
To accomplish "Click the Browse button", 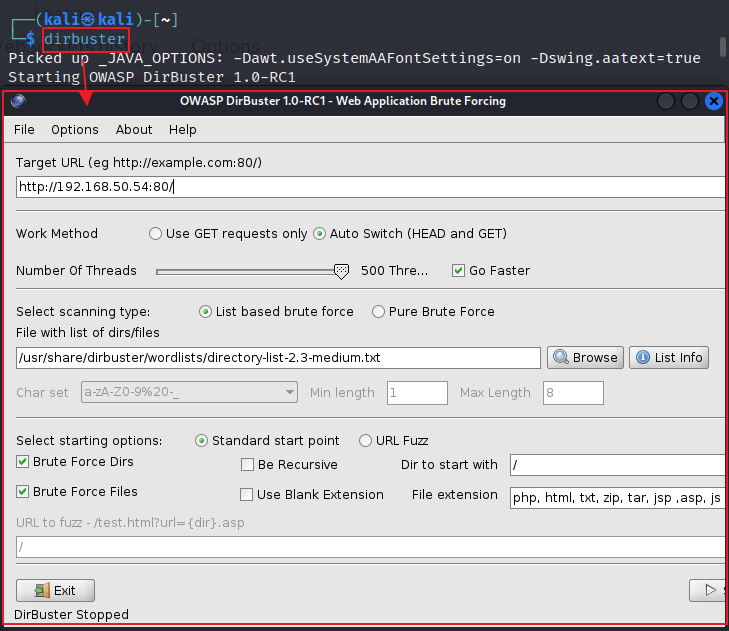I will (585, 358).
